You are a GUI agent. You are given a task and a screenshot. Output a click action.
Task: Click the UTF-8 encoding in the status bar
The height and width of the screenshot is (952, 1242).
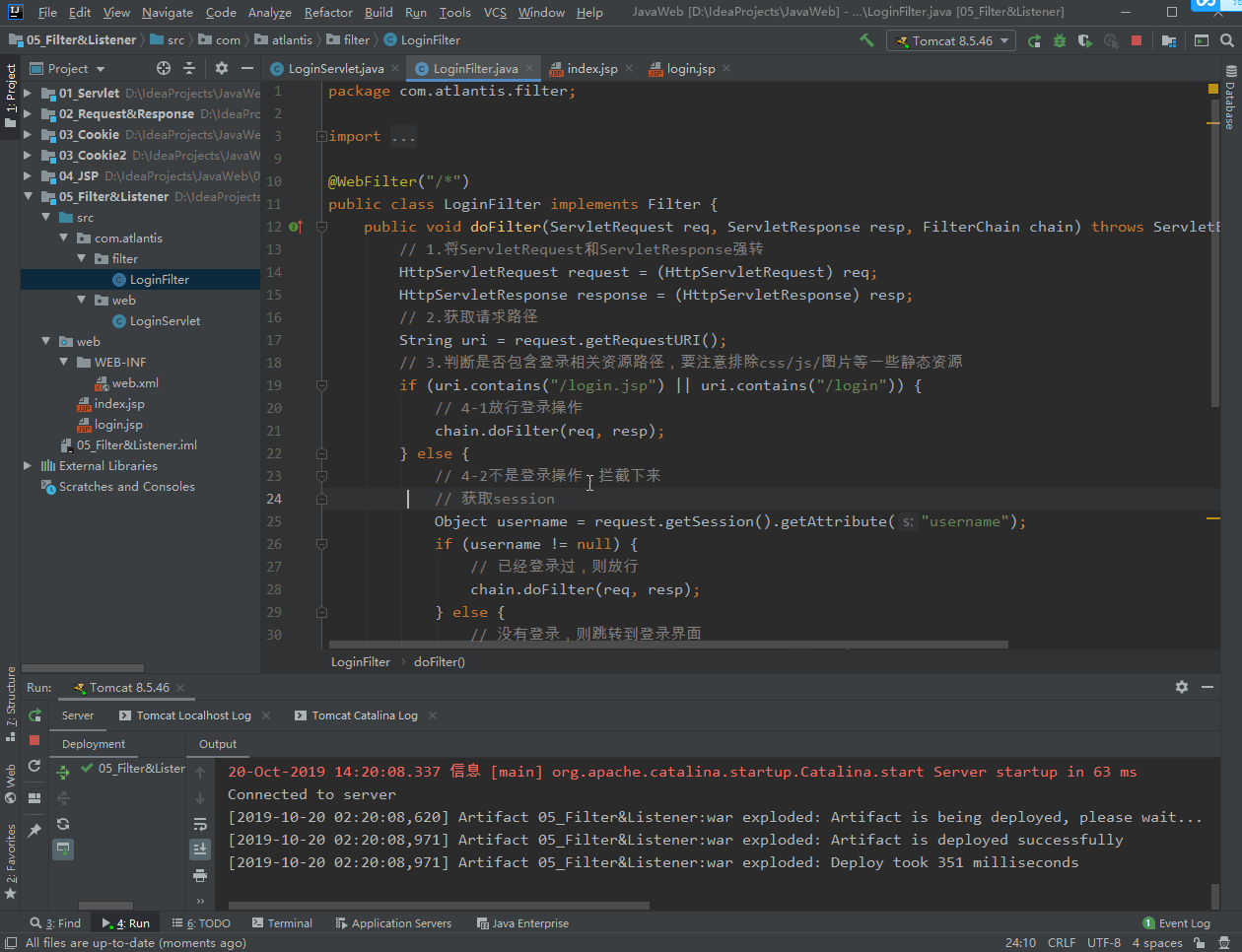point(1104,943)
